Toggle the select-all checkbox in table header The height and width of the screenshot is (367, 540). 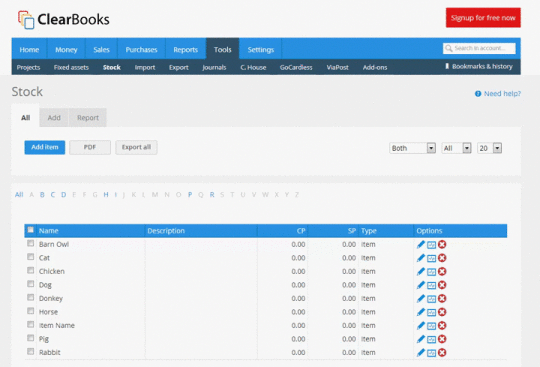click(31, 230)
